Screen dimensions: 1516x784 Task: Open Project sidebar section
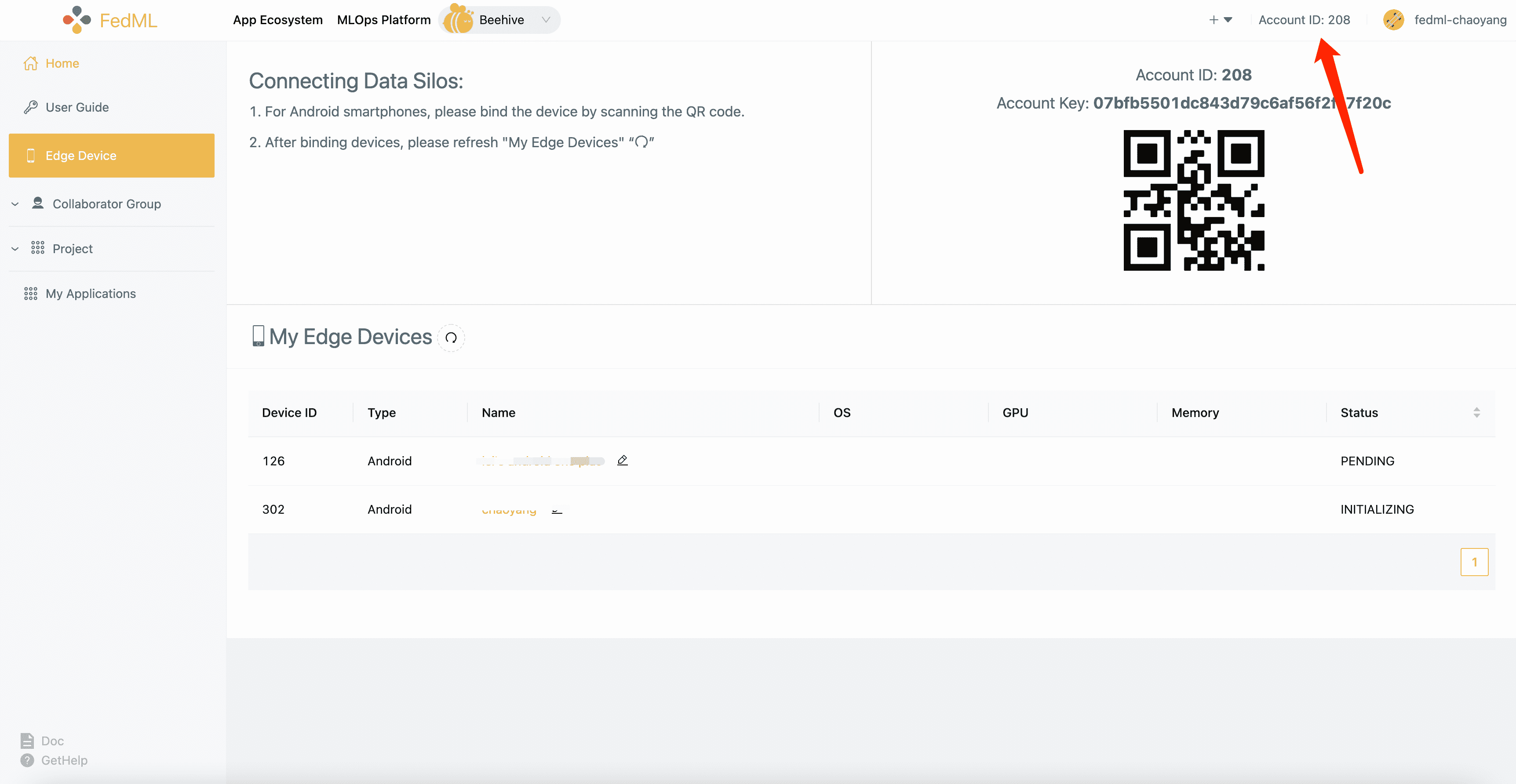tap(73, 249)
